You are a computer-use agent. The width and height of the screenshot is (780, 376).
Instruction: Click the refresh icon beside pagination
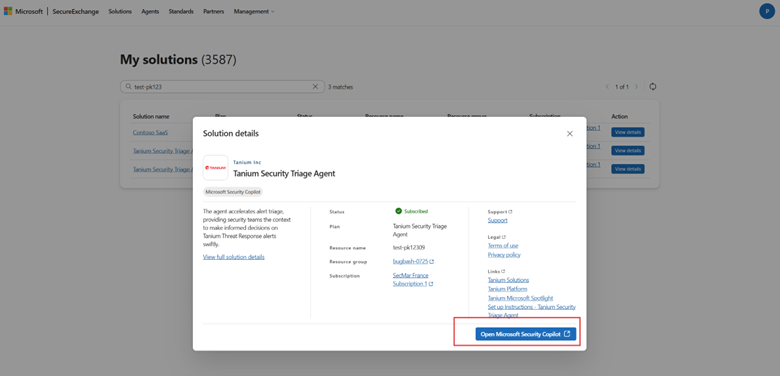click(x=653, y=87)
